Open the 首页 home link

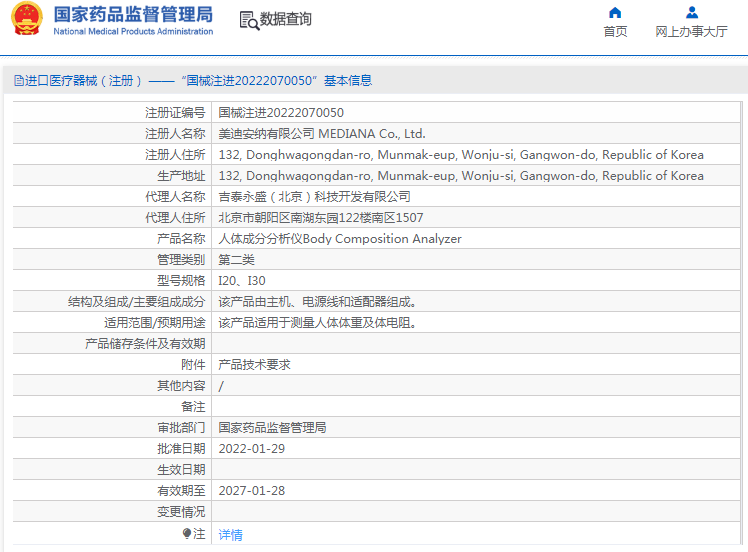click(615, 32)
